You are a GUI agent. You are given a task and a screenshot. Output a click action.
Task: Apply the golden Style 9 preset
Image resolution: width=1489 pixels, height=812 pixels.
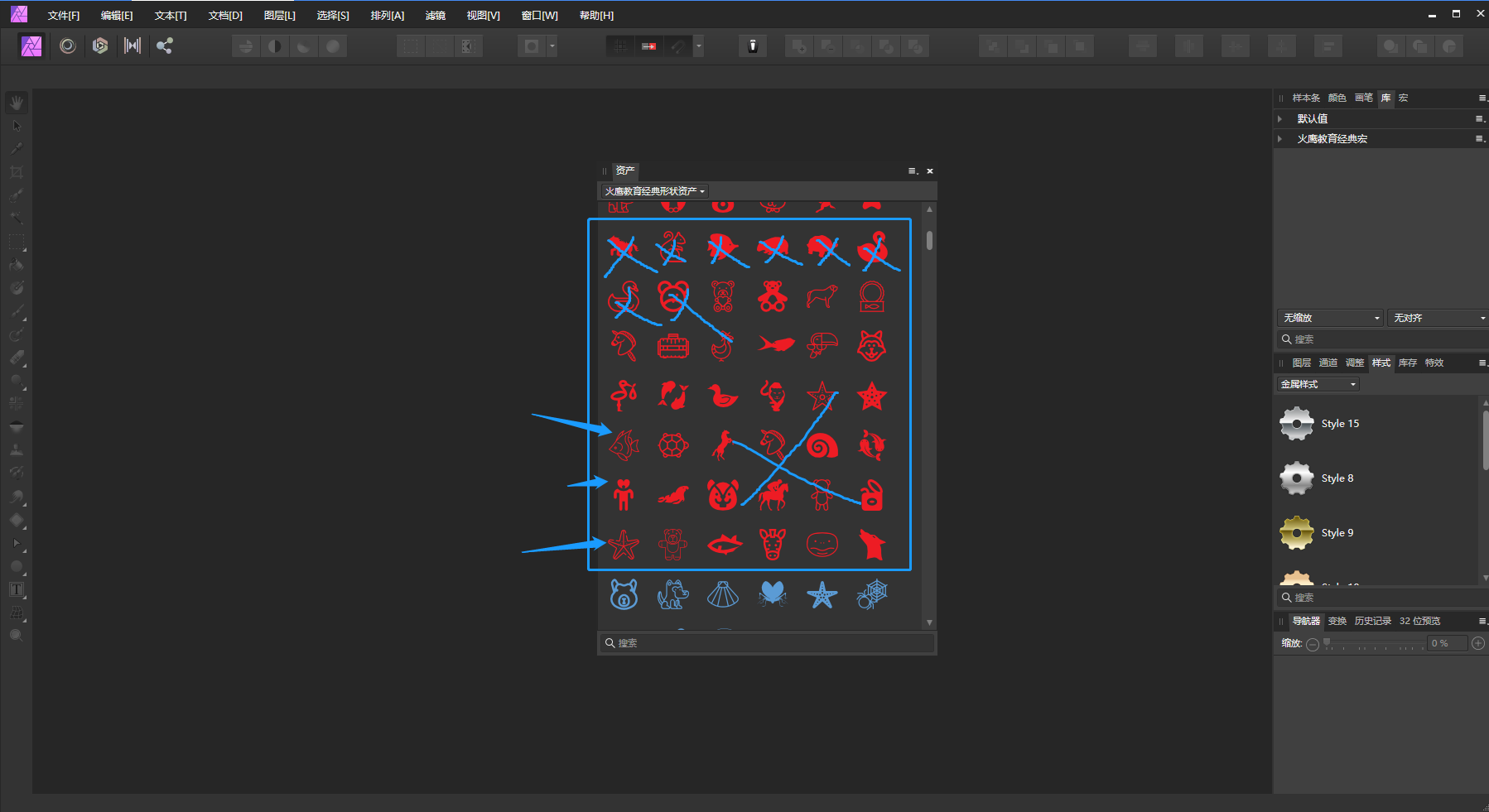coord(1297,532)
